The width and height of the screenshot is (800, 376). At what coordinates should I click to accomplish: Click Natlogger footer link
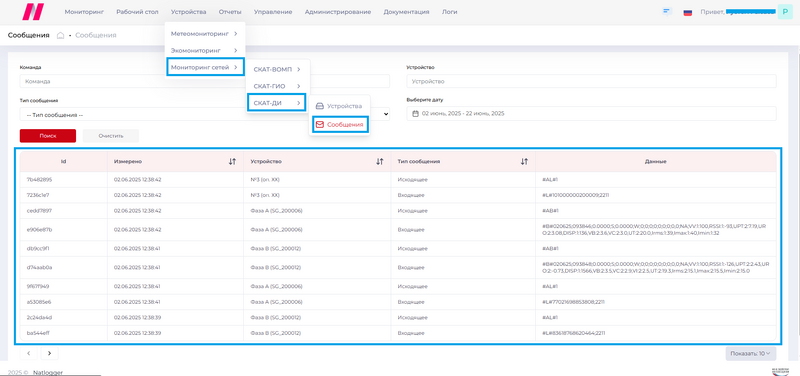(48, 372)
